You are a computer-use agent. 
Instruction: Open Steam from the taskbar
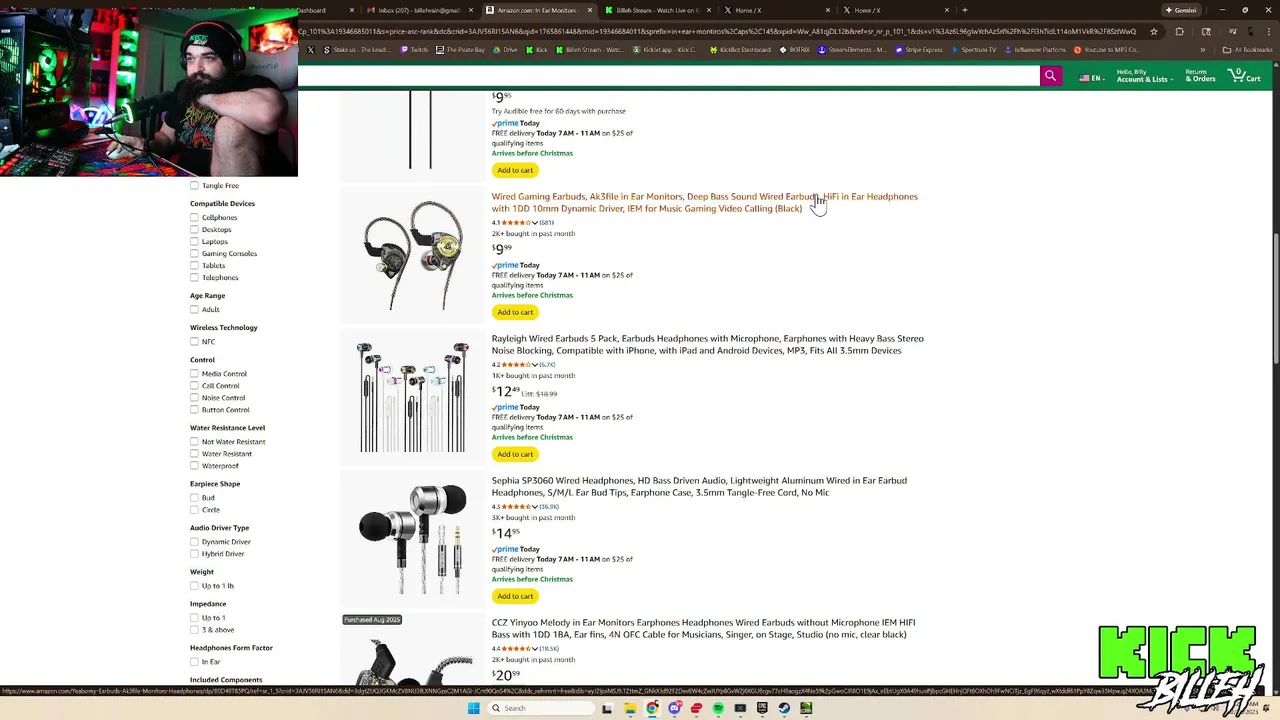point(784,708)
